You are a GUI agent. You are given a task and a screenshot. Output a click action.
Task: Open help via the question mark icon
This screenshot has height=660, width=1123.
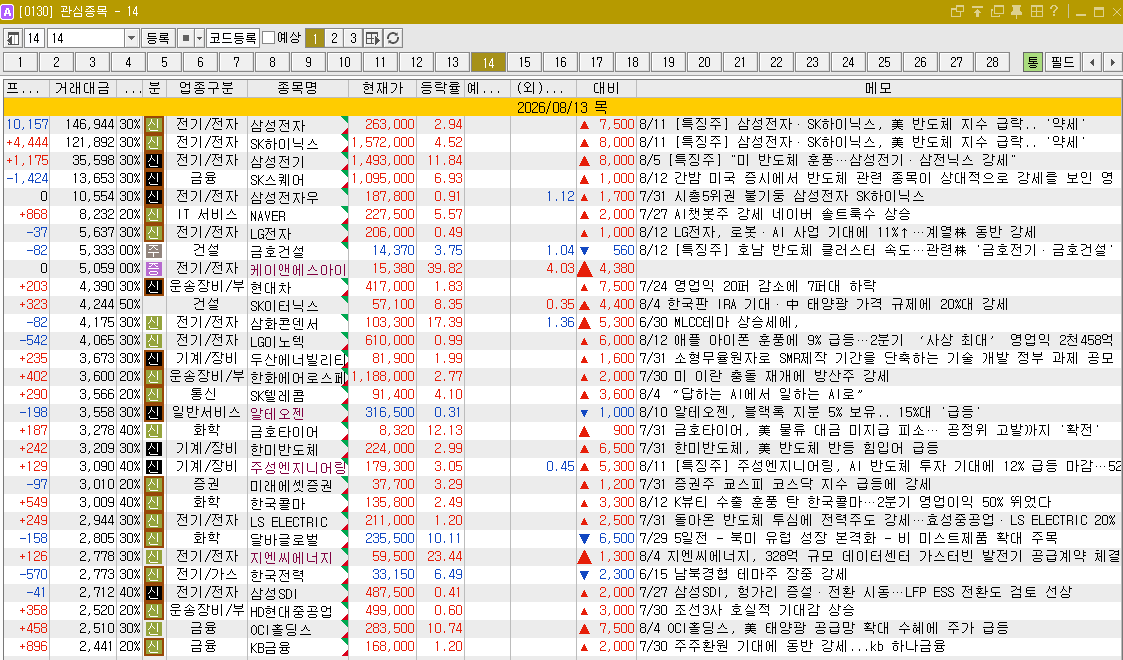1054,11
